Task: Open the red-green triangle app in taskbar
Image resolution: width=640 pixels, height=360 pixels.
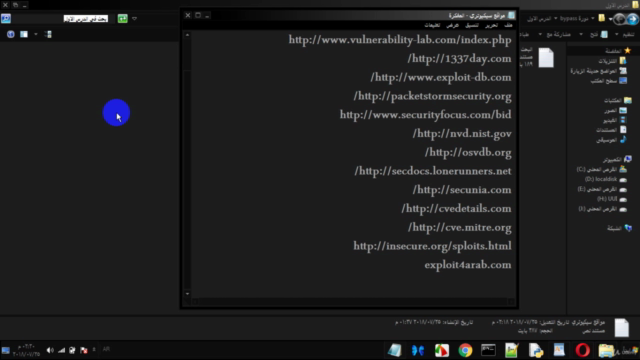Action: [442, 350]
